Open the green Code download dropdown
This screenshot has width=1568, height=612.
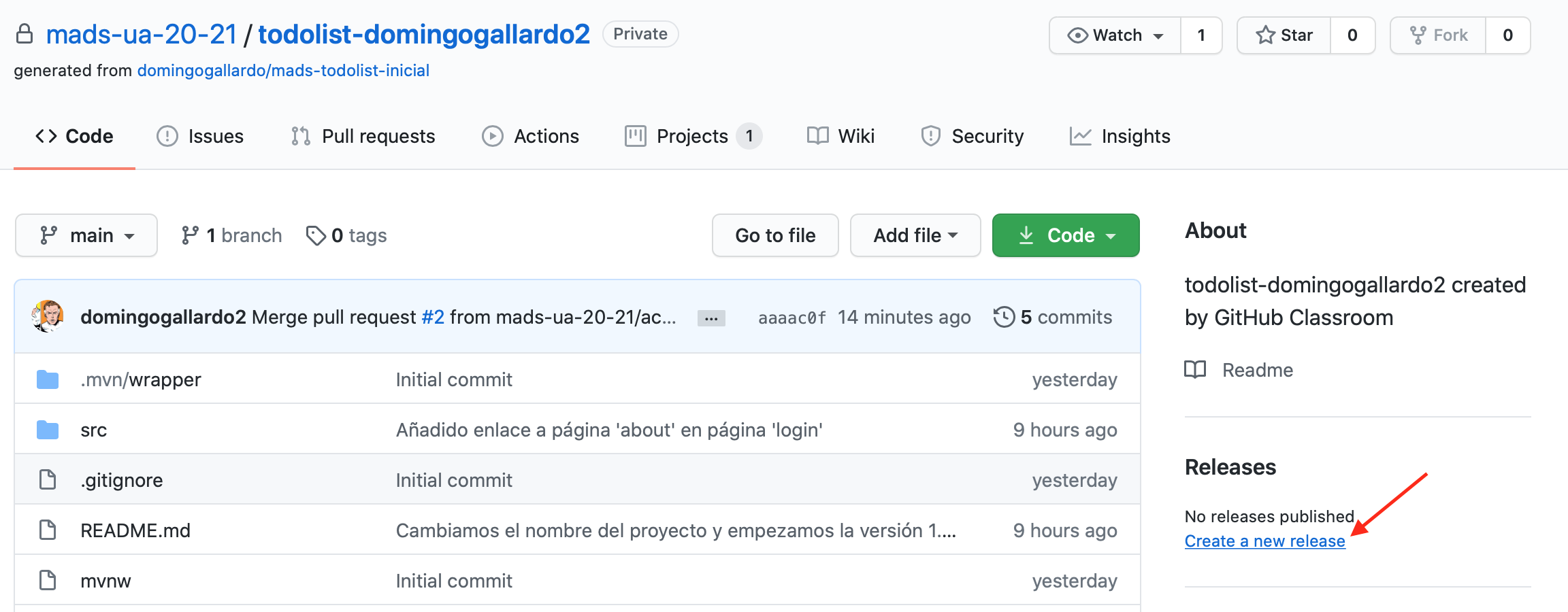point(1066,235)
